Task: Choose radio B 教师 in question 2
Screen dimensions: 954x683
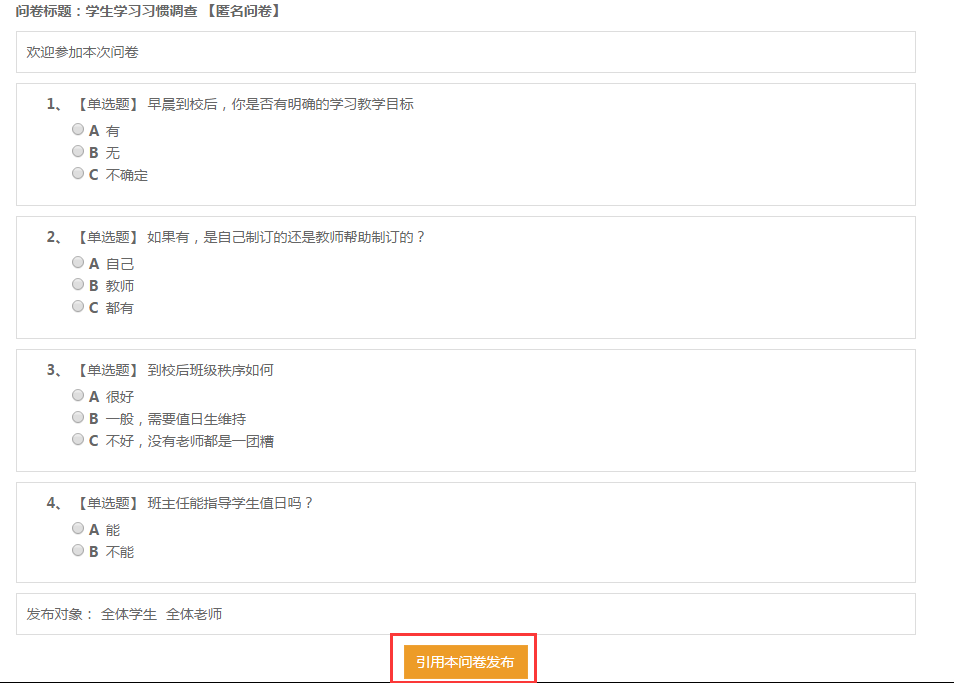Action: [78, 284]
